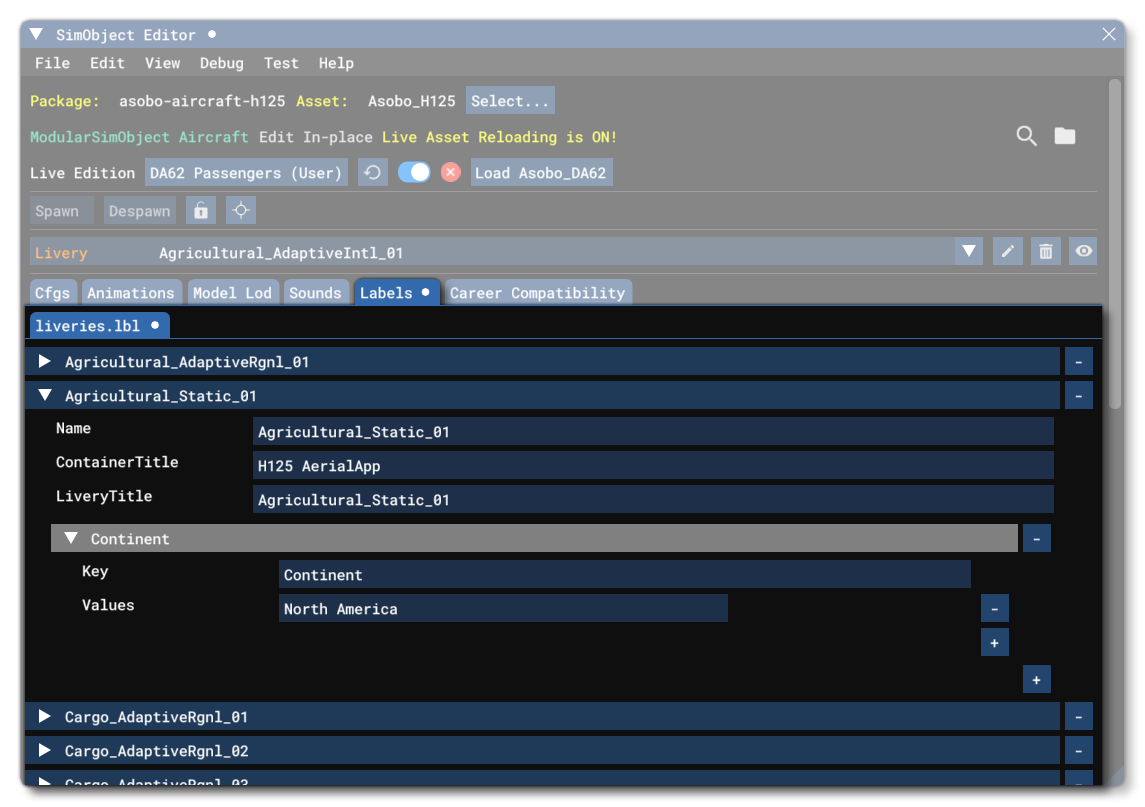Screen dimensions: 1145x807
Task: Toggle the Live Edition switch off
Action: click(x=414, y=173)
